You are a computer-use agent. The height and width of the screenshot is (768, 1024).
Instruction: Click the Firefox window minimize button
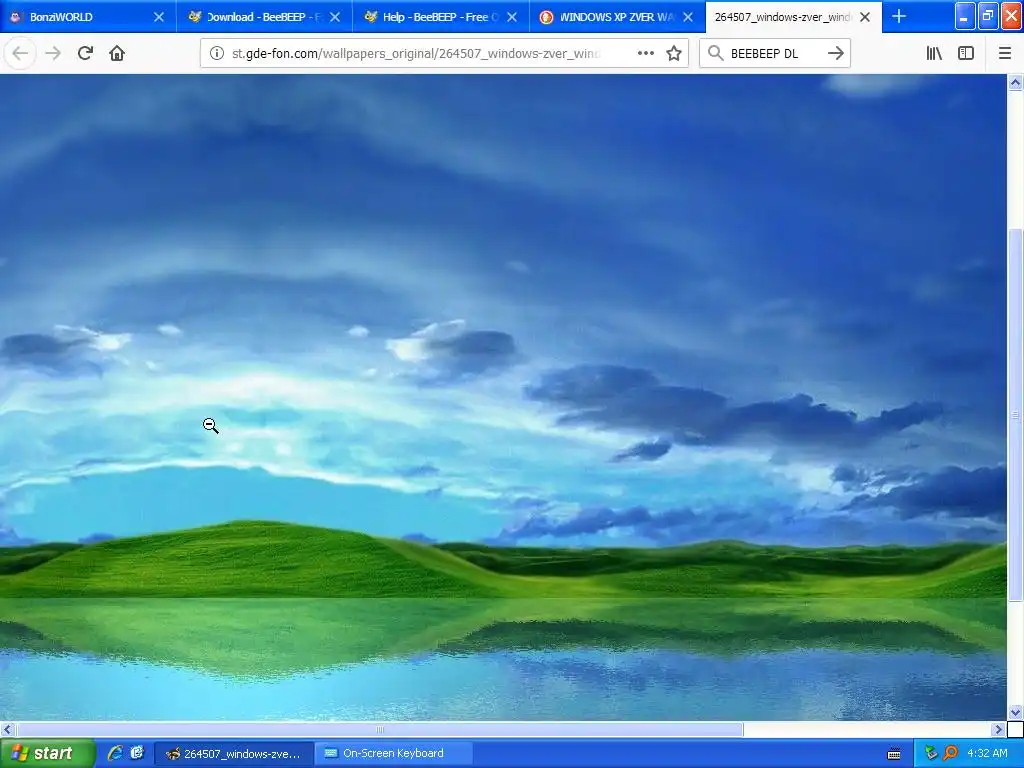coord(965,16)
